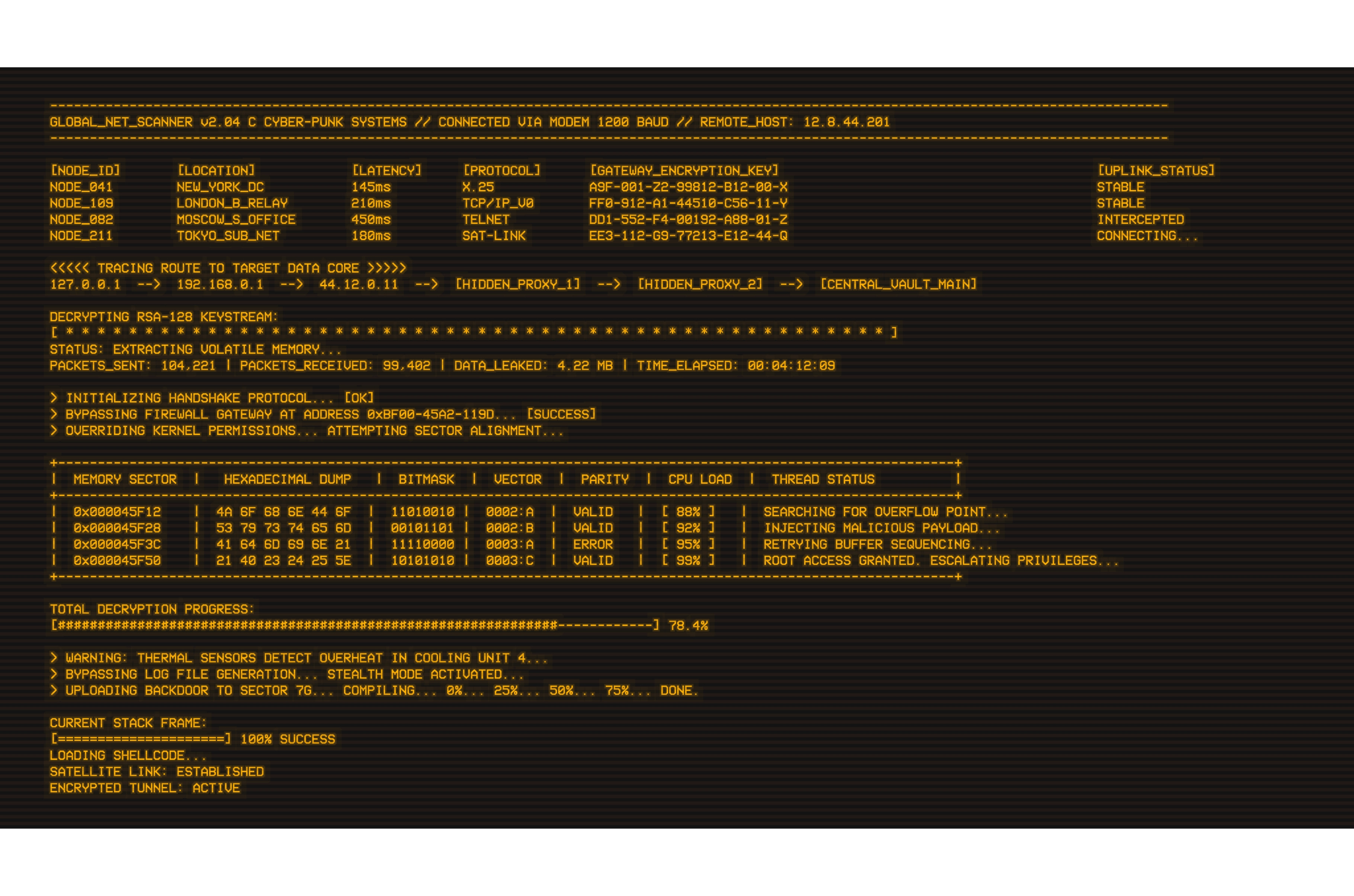The height and width of the screenshot is (896, 1354).
Task: Click the 100% SUCCESS stack frame text
Action: [x=288, y=739]
